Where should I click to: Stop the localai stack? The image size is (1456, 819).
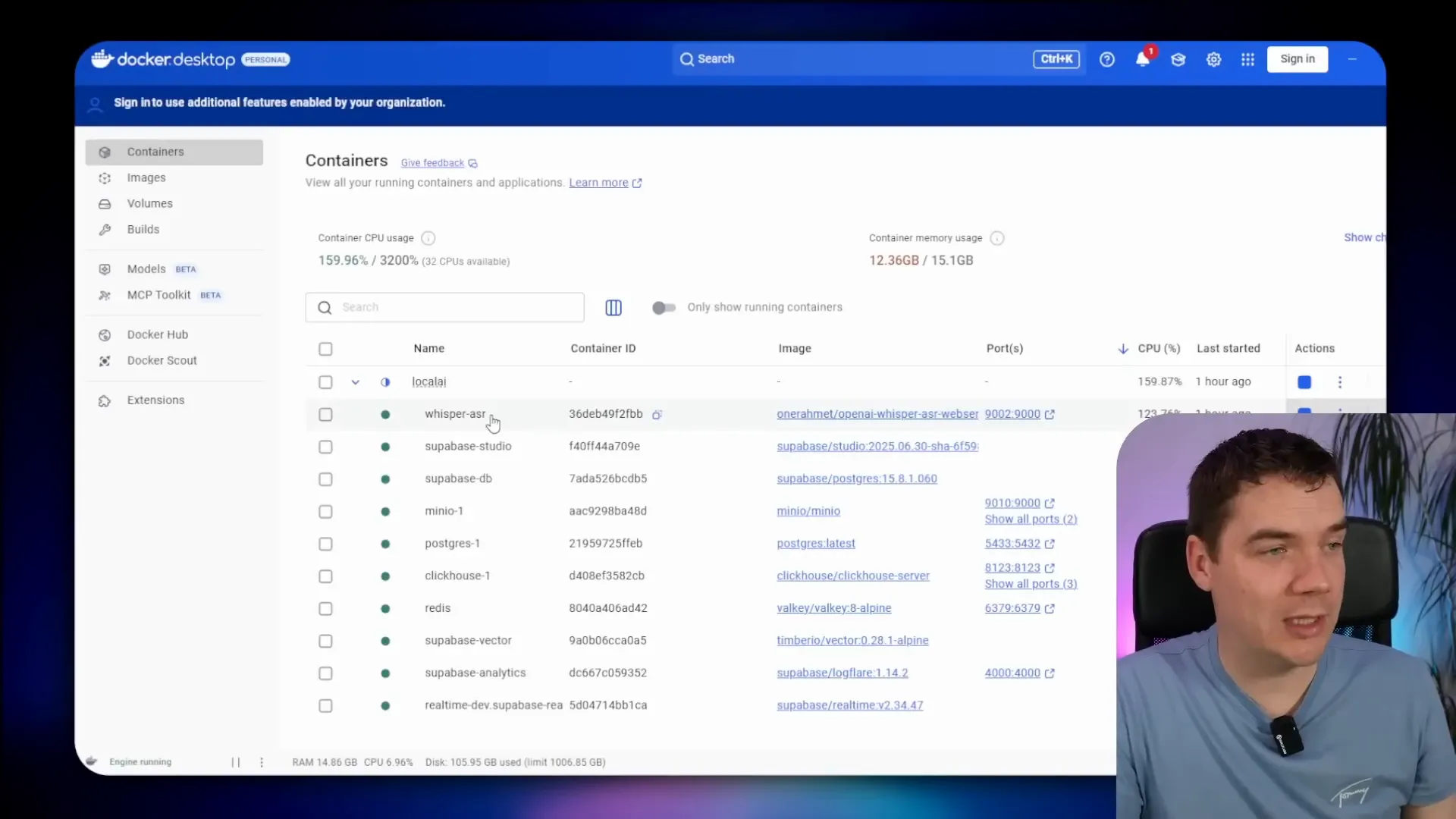1304,382
